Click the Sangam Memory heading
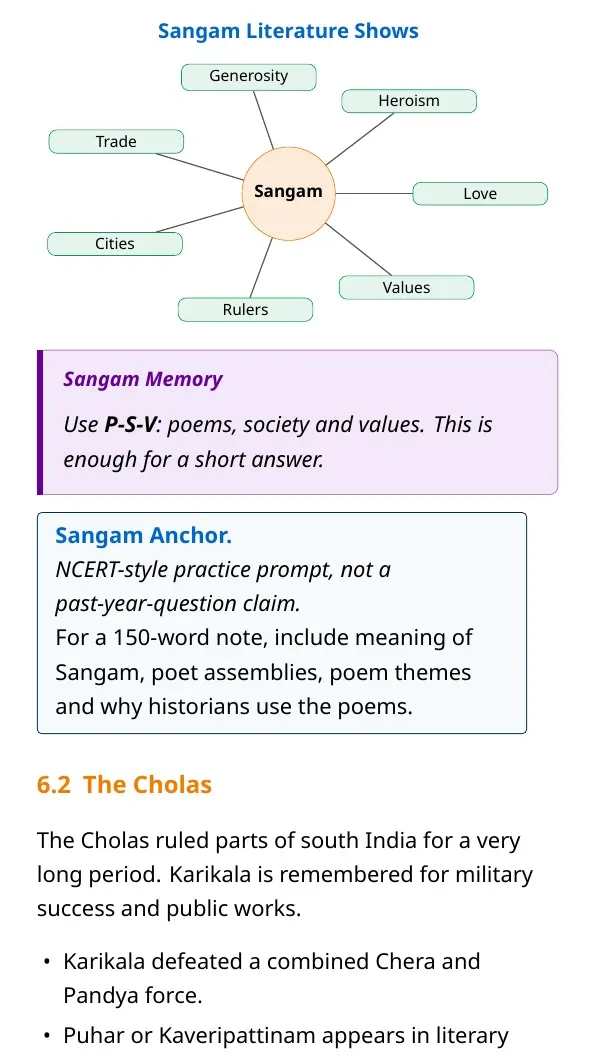 point(143,380)
